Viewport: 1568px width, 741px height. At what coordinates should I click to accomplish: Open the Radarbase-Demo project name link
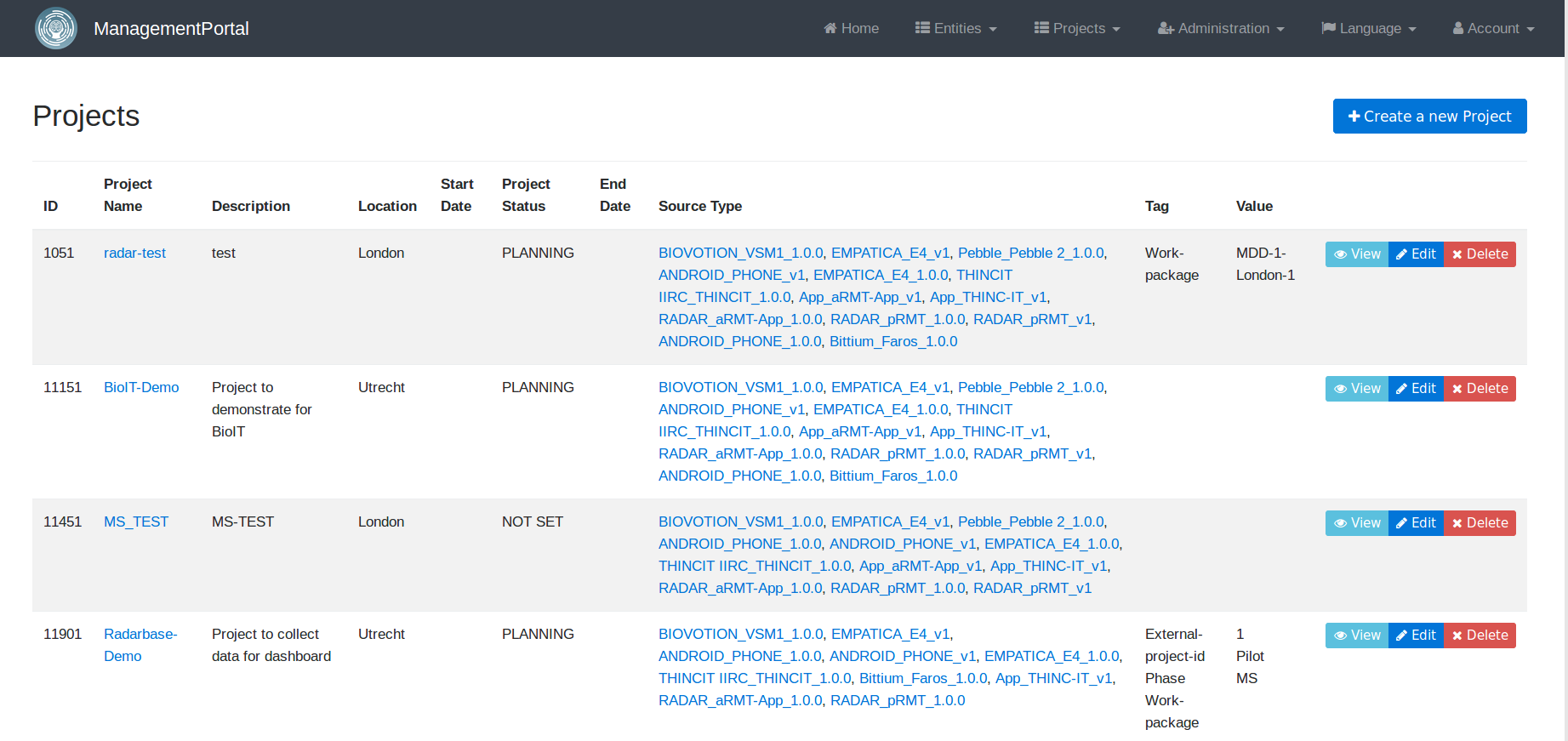click(x=140, y=635)
